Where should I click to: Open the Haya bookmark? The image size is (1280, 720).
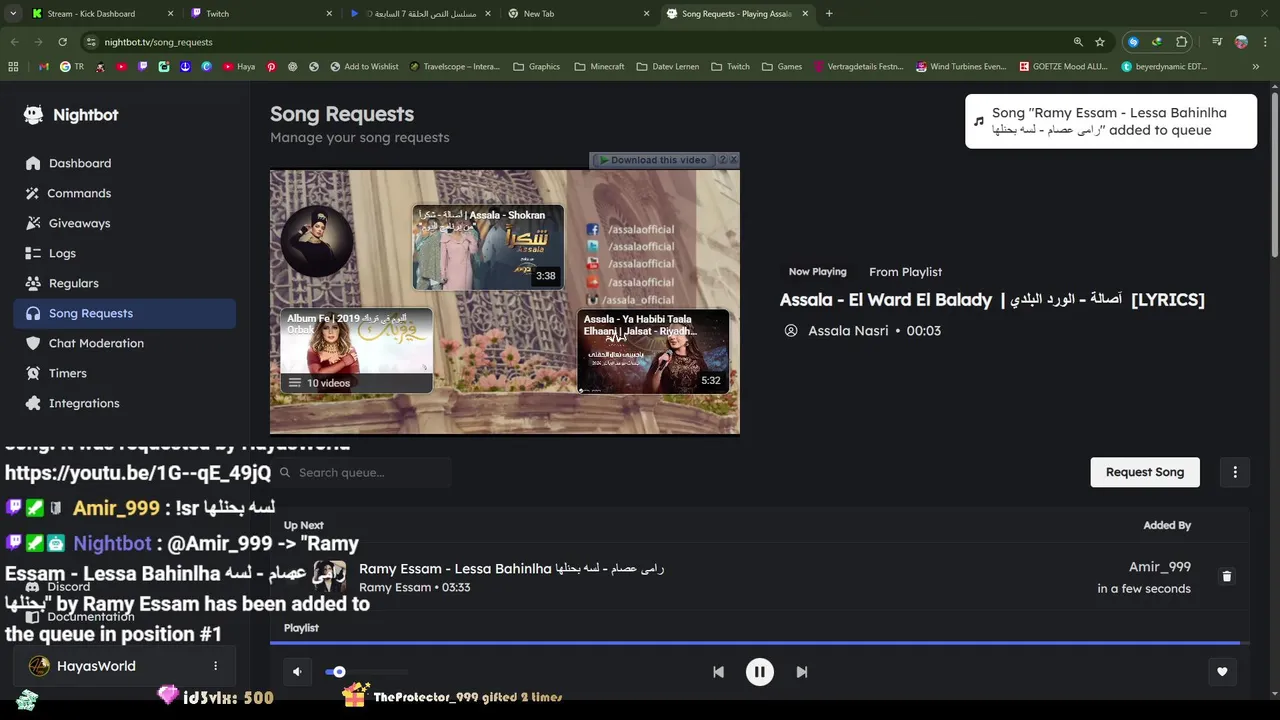tap(239, 67)
